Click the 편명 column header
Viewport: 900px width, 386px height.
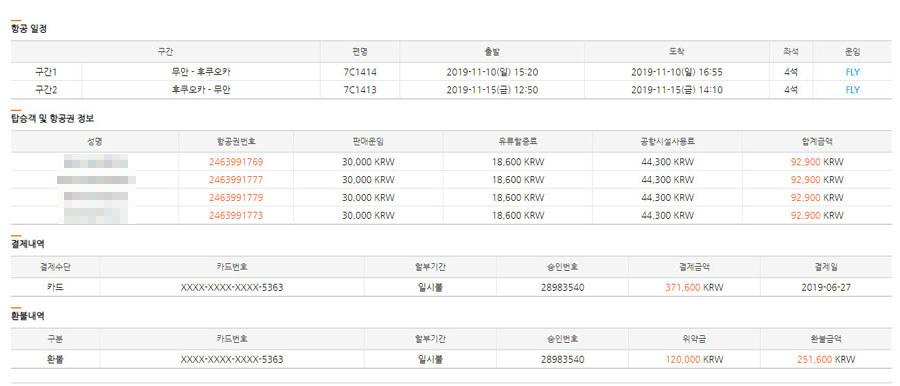coord(360,52)
